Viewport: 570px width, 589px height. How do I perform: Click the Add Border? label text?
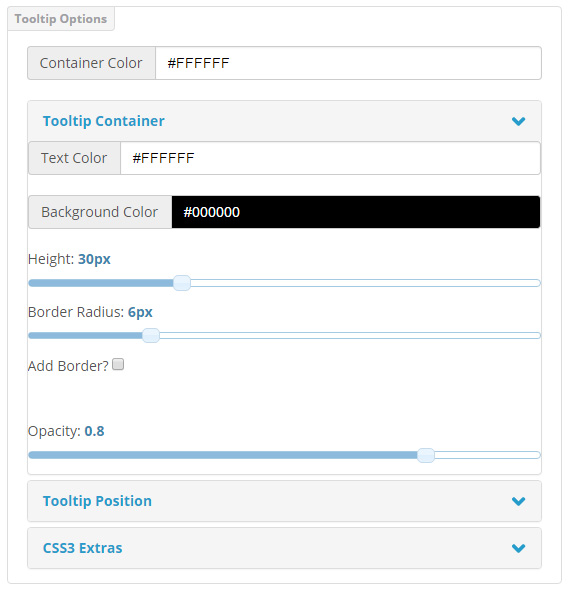[x=68, y=366]
